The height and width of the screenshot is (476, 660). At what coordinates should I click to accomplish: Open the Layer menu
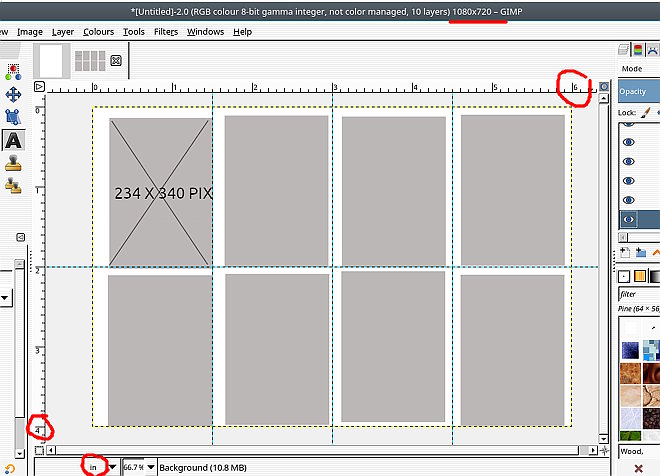click(x=63, y=32)
